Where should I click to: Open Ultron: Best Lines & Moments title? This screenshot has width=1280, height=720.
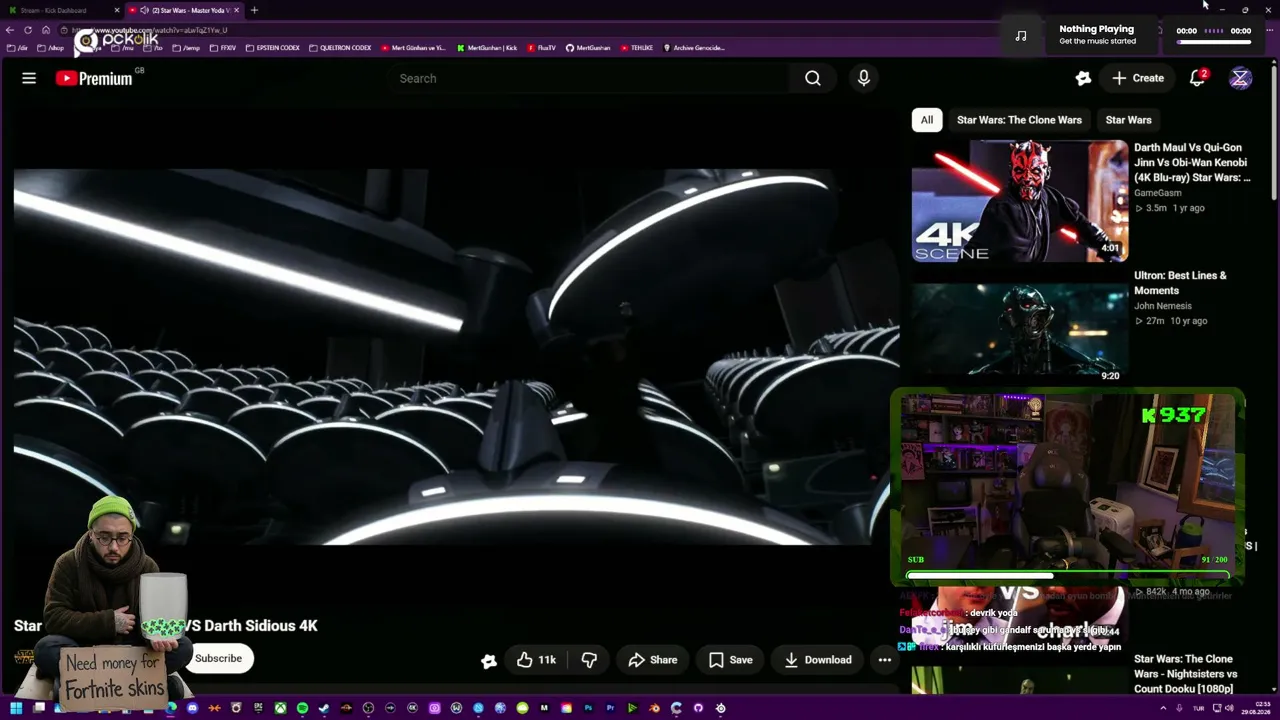tap(1180, 283)
